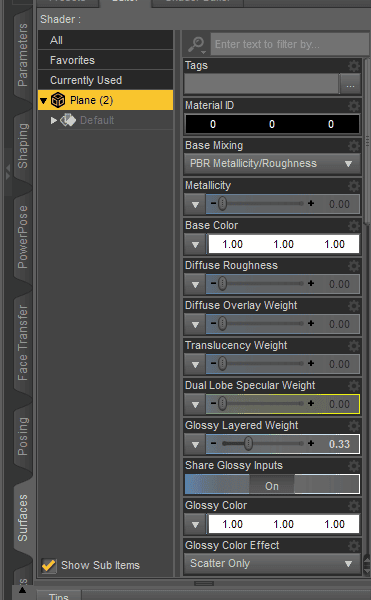Click the Default surface material icon
Screen dimensions: 371x600
(68, 120)
